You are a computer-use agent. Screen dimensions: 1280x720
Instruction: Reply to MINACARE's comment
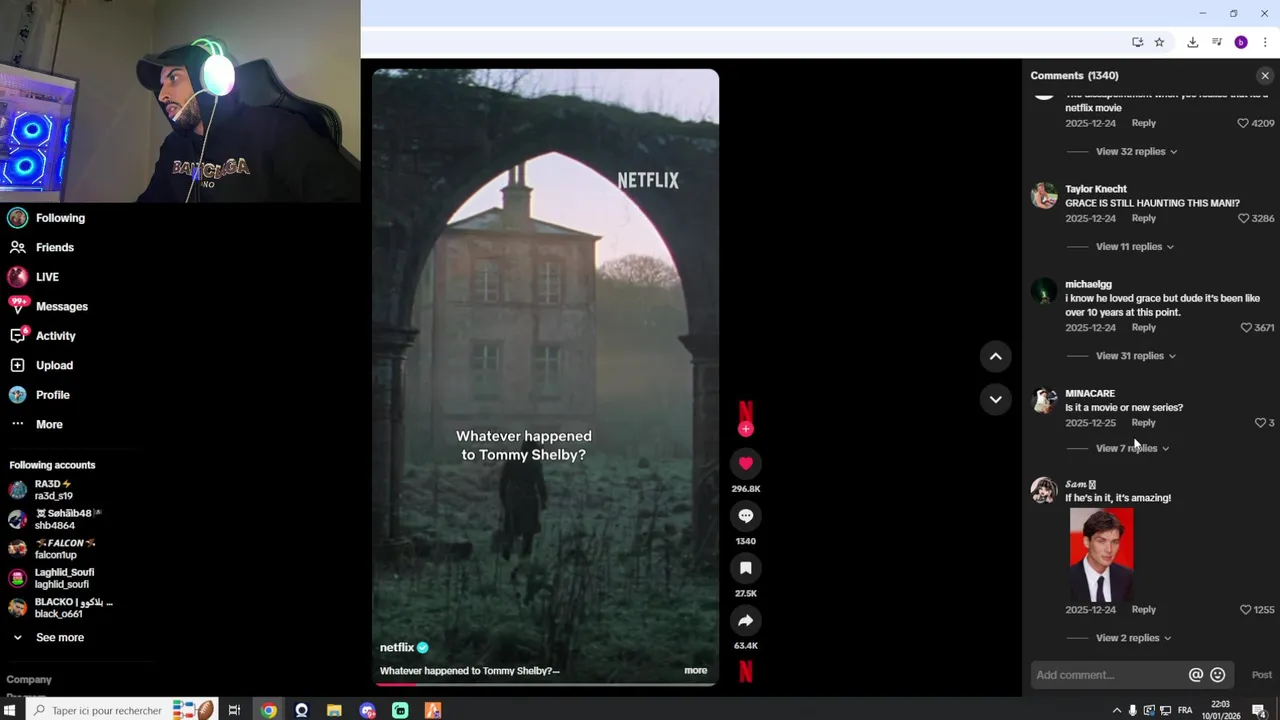[1143, 423]
